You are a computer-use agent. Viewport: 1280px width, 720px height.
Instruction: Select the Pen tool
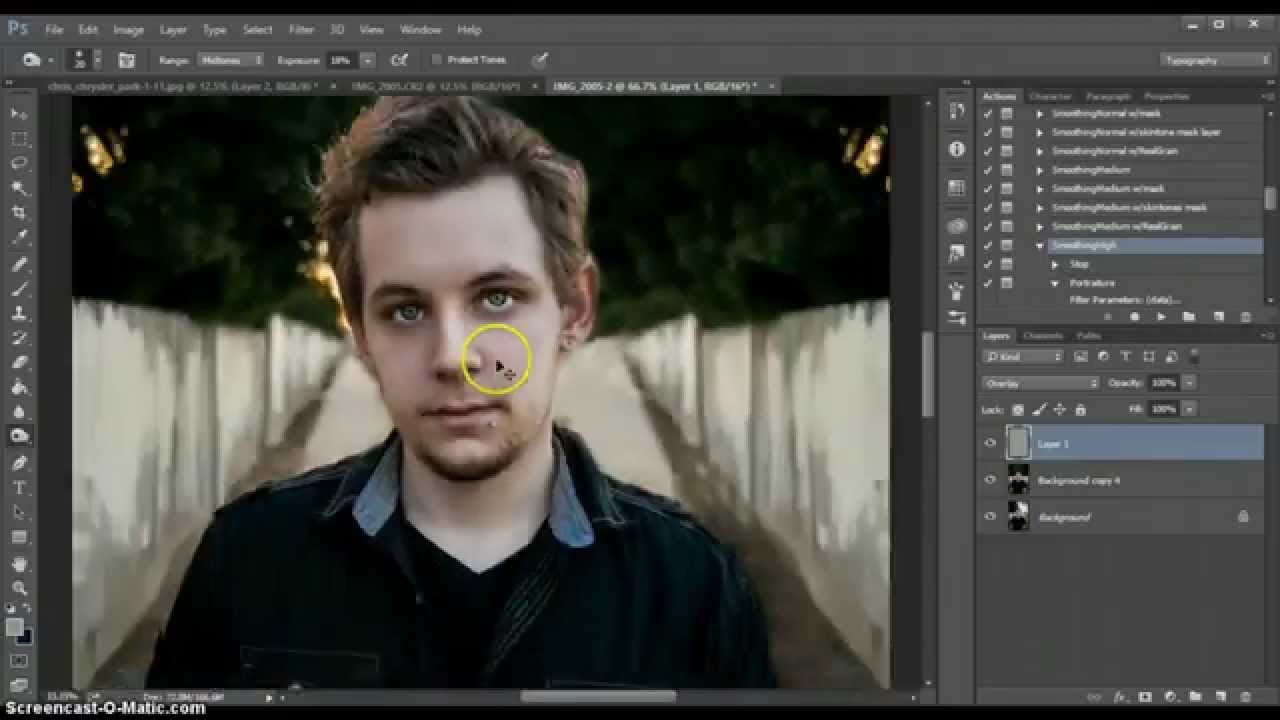20,463
